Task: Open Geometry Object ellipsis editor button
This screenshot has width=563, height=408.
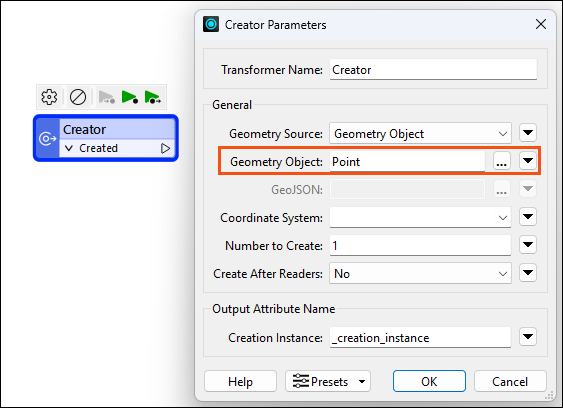Action: coord(501,161)
